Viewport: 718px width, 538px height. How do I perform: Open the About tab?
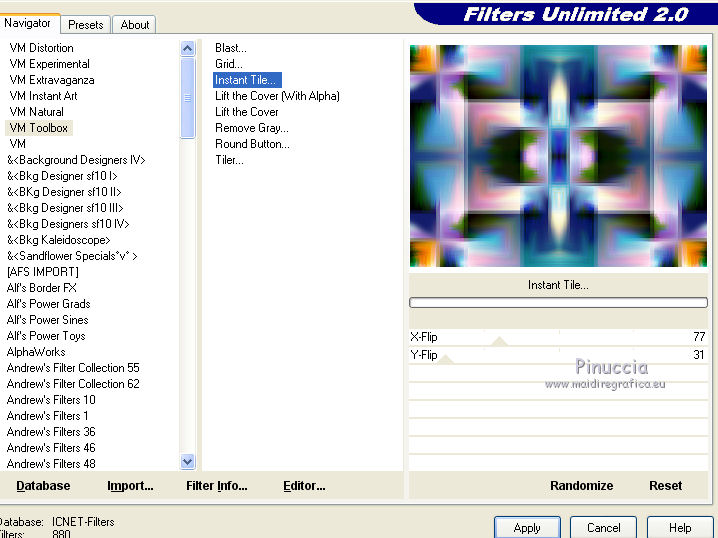tap(135, 25)
